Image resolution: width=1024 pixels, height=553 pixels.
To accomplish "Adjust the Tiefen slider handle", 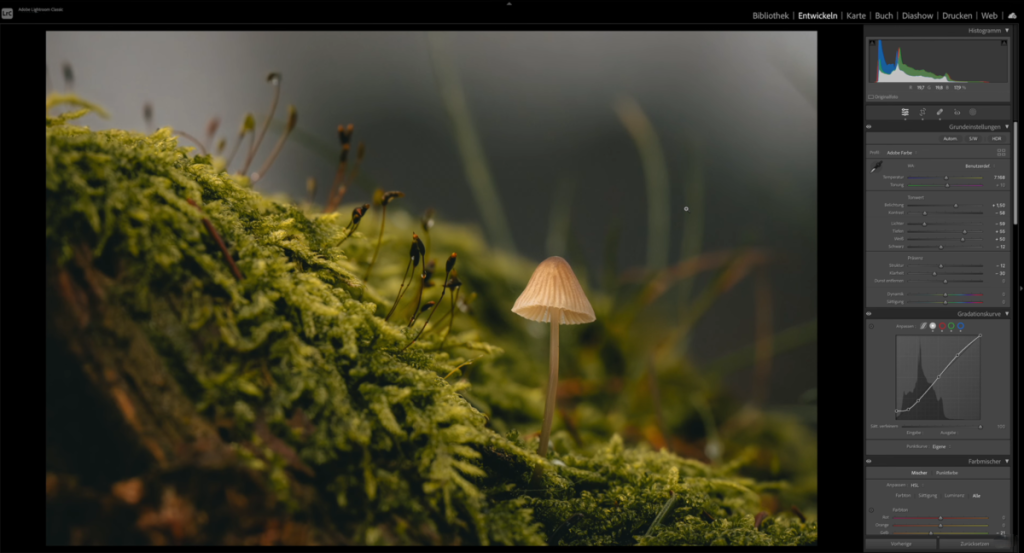I will [x=965, y=231].
